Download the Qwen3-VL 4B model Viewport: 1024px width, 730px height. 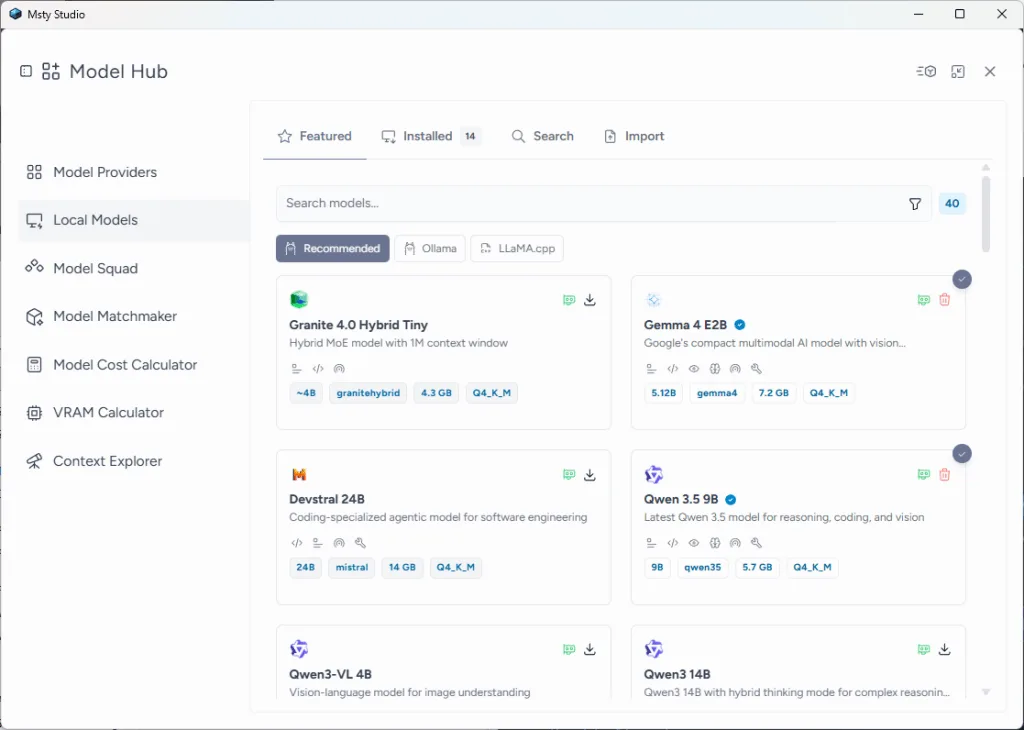point(590,649)
